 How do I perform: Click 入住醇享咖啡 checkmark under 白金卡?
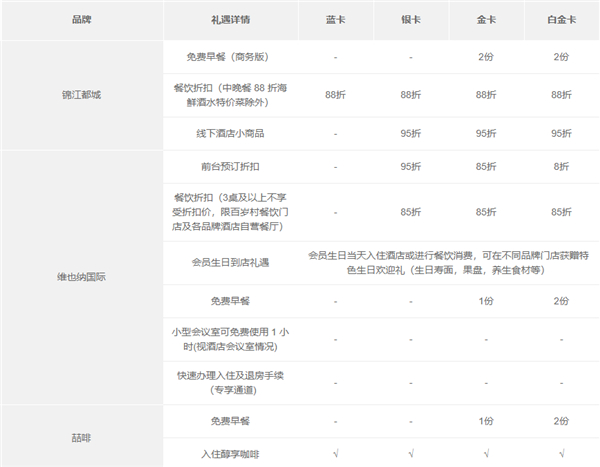pos(561,454)
